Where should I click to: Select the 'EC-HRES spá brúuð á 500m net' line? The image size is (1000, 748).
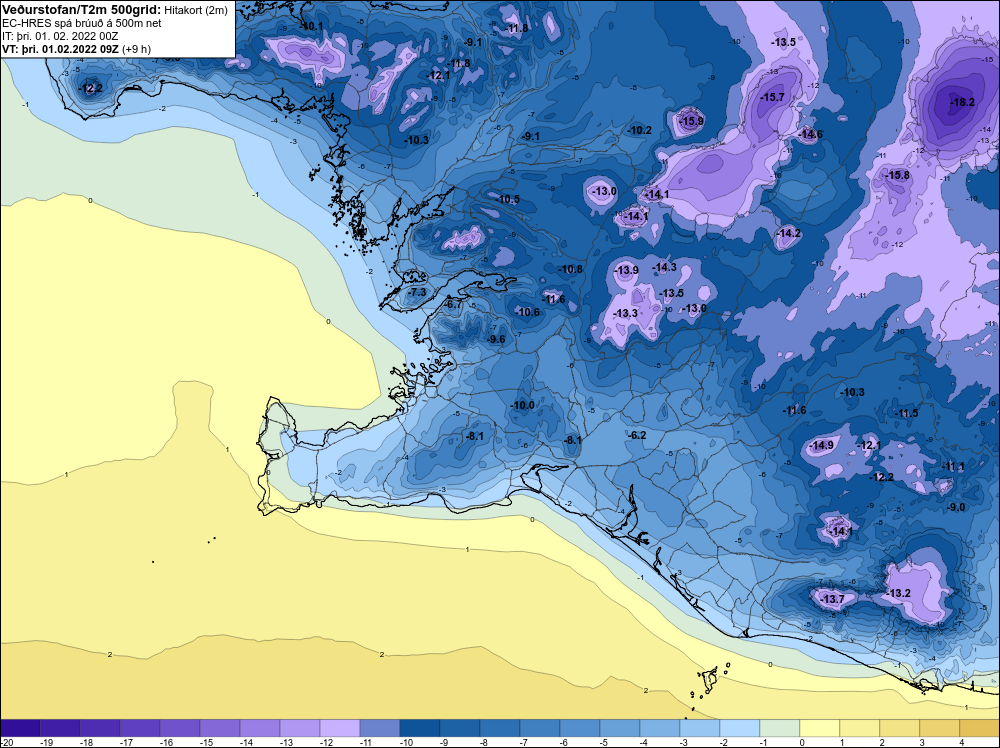coord(82,23)
